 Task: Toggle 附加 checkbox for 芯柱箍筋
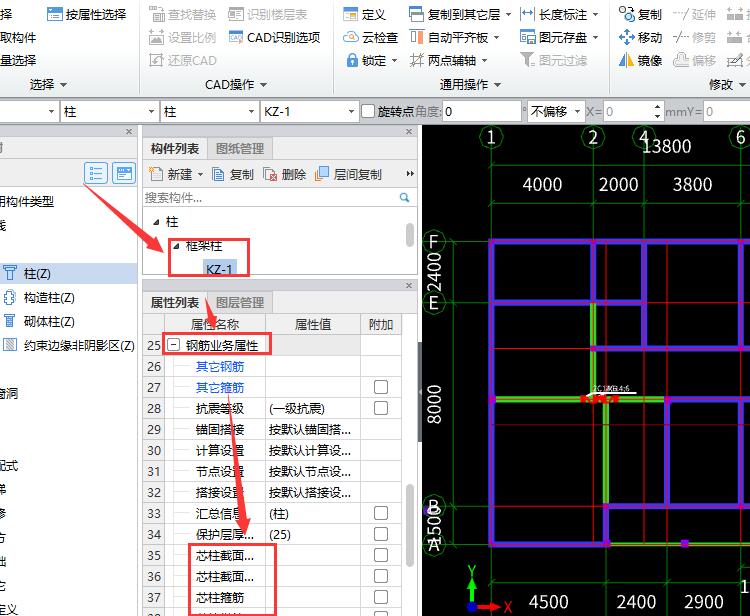(381, 597)
